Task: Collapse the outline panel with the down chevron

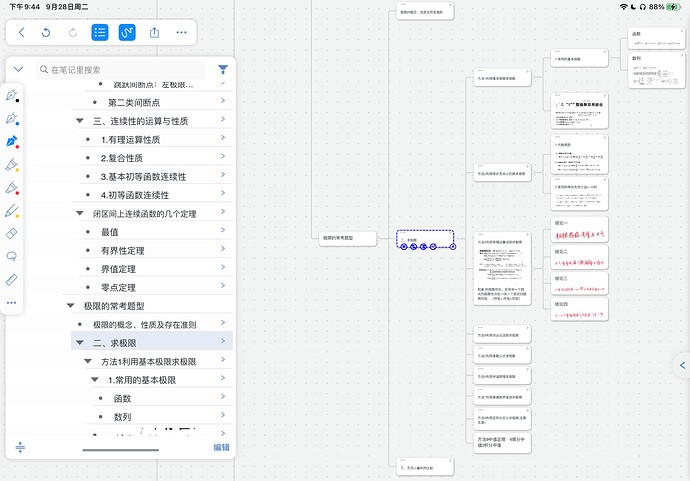Action: pos(18,69)
